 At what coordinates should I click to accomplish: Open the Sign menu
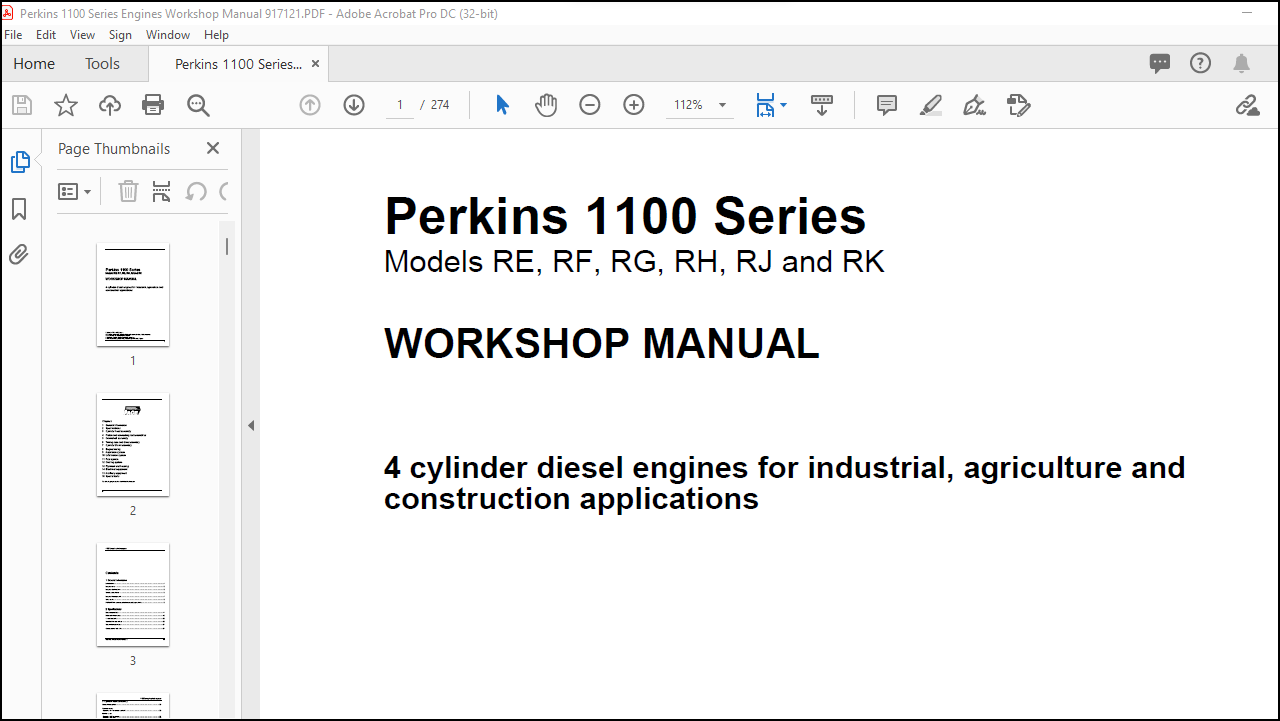[x=120, y=34]
